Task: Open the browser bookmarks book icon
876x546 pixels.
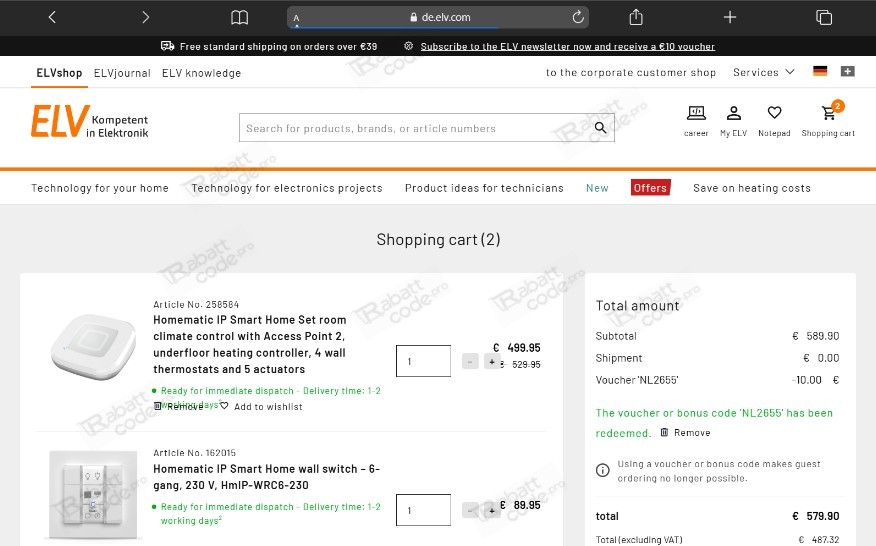Action: [240, 17]
